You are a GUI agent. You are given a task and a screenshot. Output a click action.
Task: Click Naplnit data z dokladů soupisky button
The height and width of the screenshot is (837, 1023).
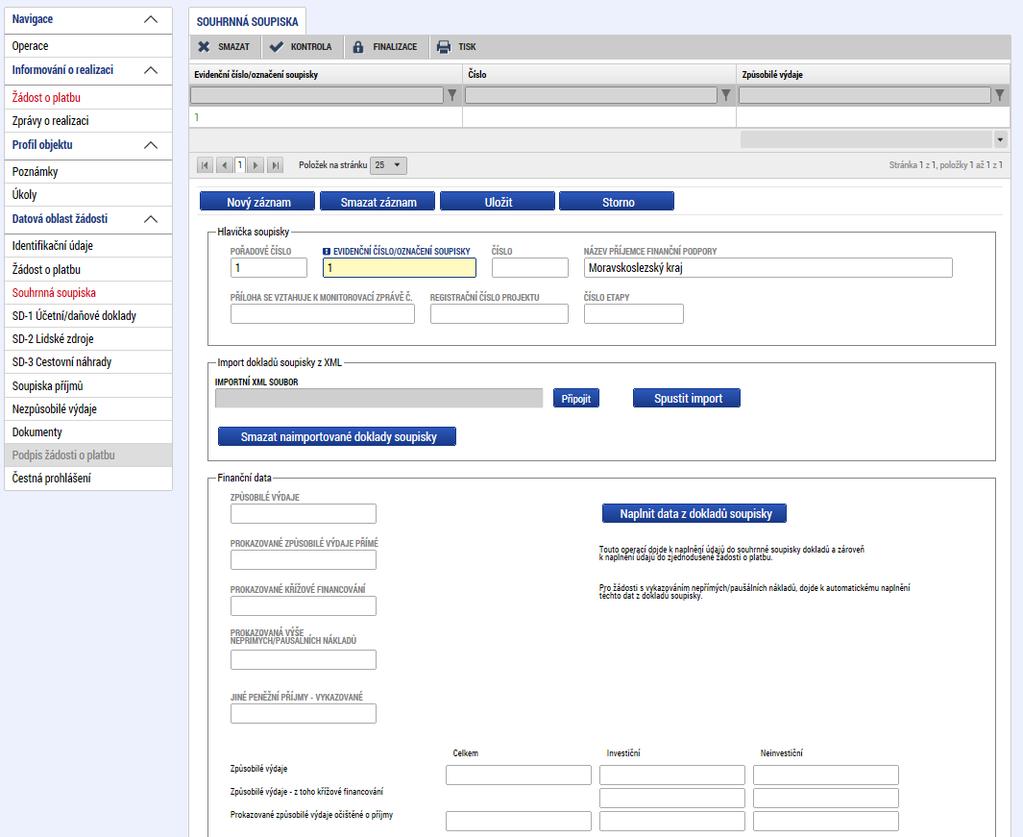pos(695,513)
